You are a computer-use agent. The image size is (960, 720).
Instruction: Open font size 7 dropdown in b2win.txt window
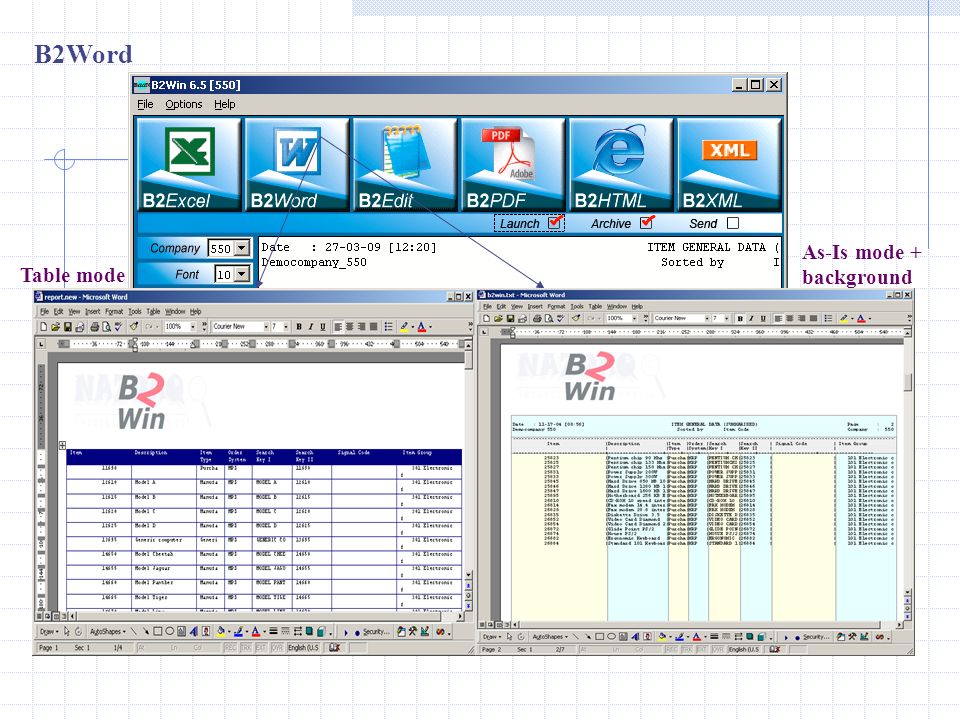[727, 318]
